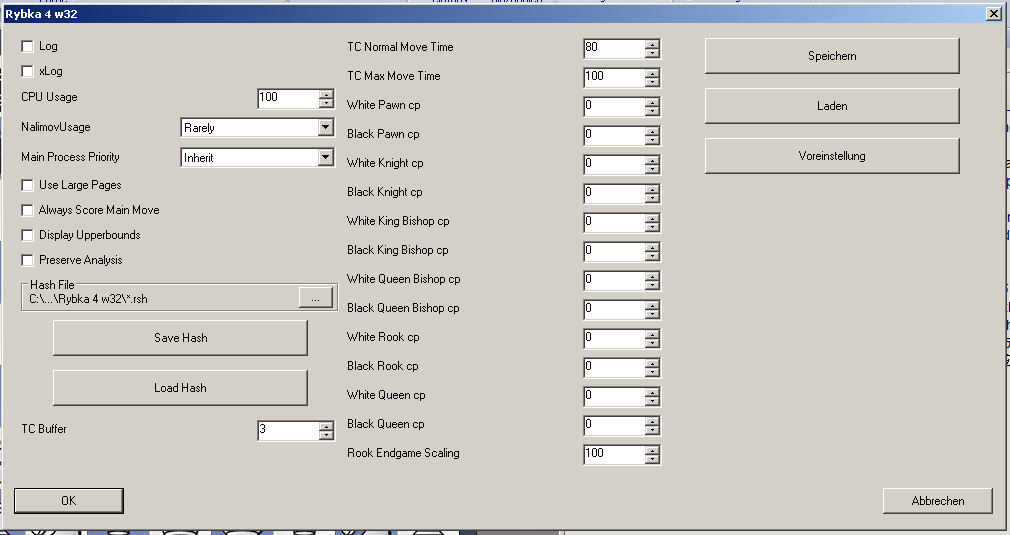Increase Rook Endgame Scaling value
The image size is (1010, 535).
coord(653,450)
